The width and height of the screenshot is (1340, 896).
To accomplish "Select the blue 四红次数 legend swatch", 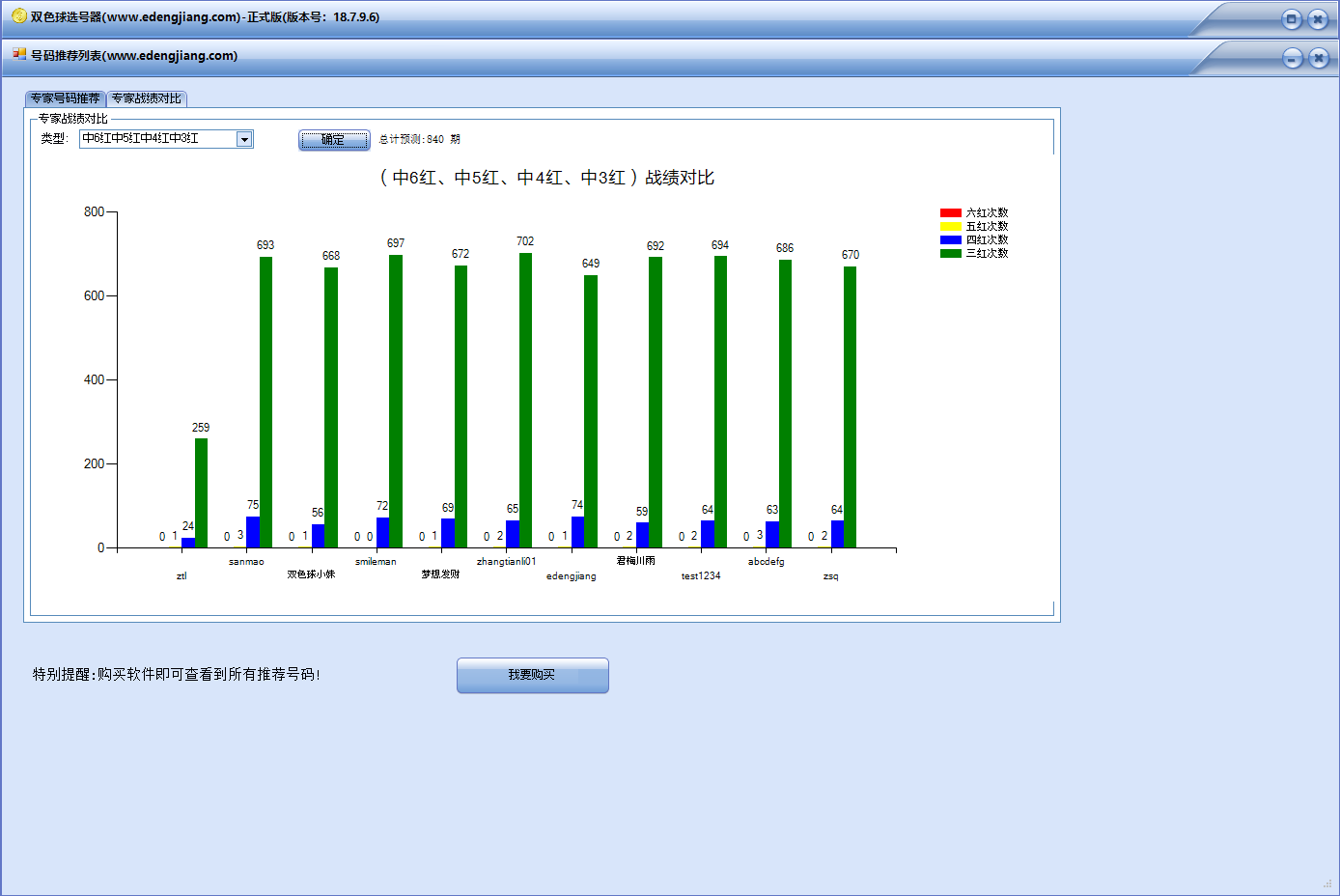I will [950, 240].
